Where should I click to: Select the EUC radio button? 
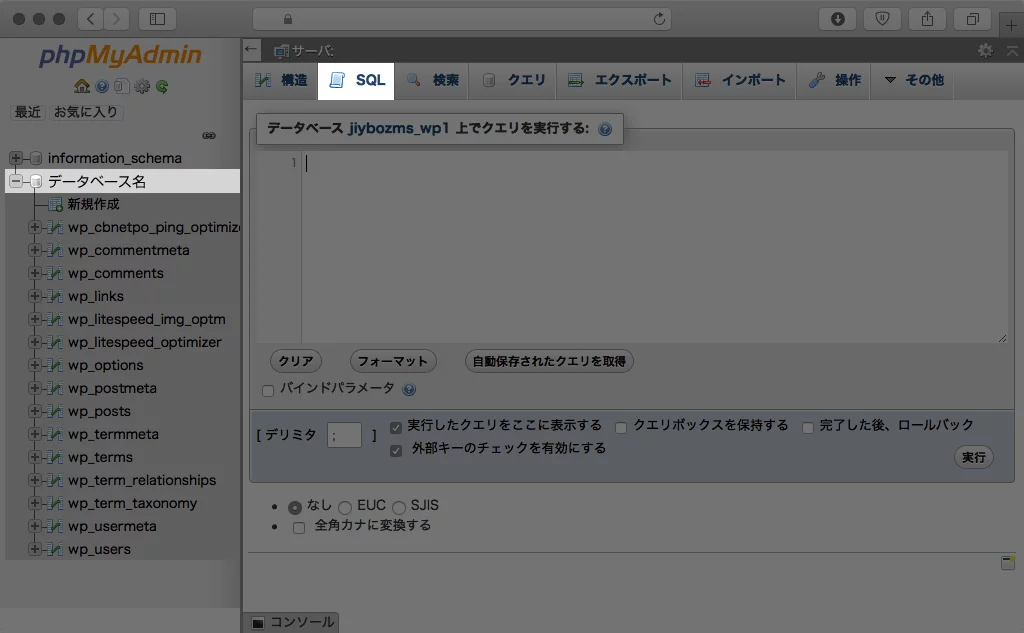[x=345, y=508]
